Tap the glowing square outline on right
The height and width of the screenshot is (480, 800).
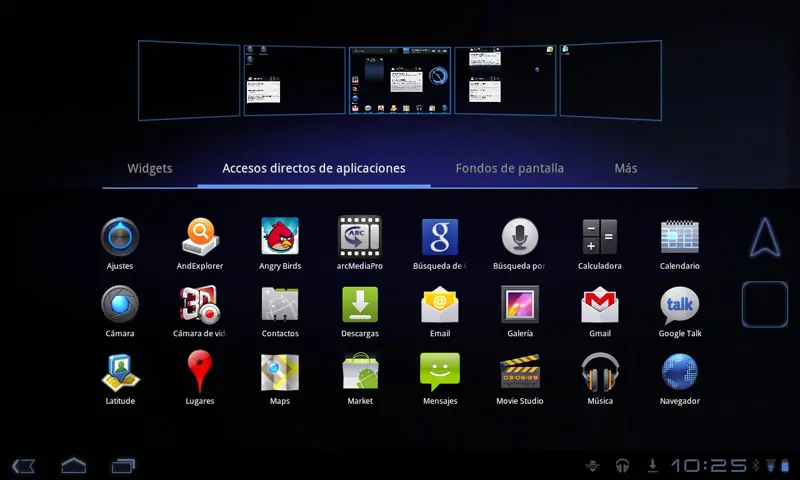pos(765,305)
